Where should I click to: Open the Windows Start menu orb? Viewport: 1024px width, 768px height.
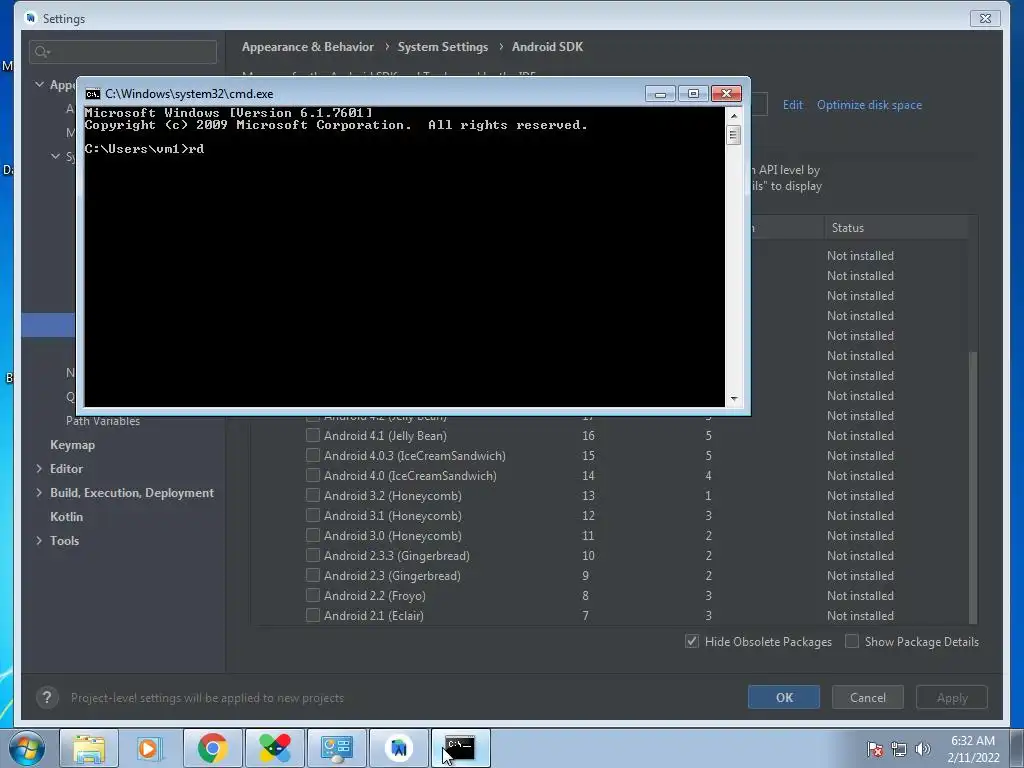tap(27, 748)
